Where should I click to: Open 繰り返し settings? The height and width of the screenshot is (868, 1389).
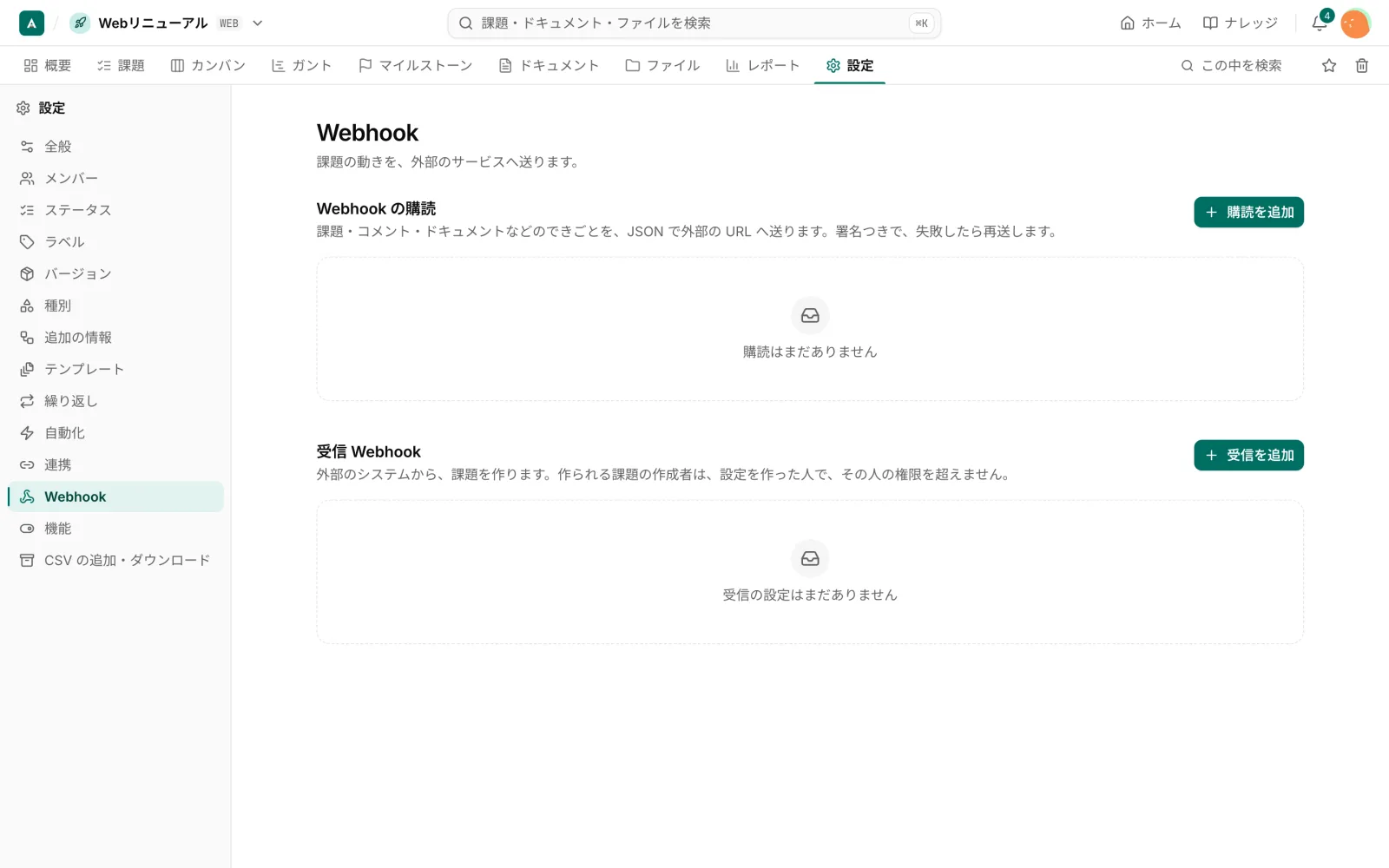115,401
